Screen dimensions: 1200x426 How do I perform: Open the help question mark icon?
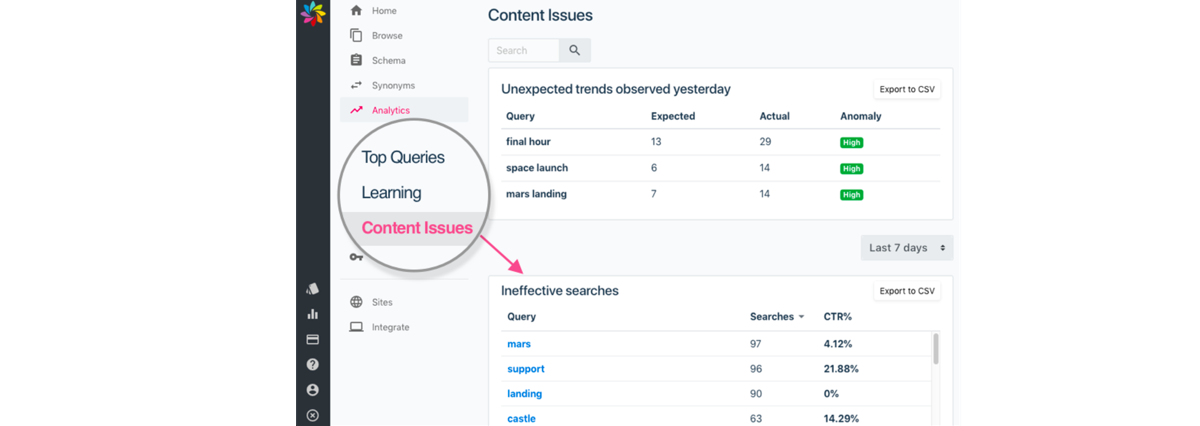click(x=313, y=365)
